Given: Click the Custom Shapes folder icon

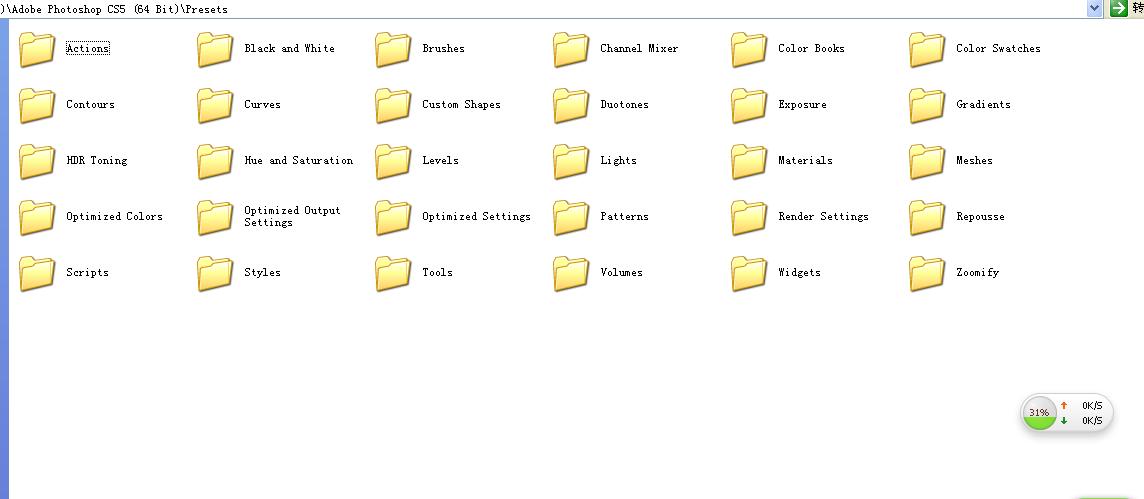Looking at the screenshot, I should coord(393,106).
